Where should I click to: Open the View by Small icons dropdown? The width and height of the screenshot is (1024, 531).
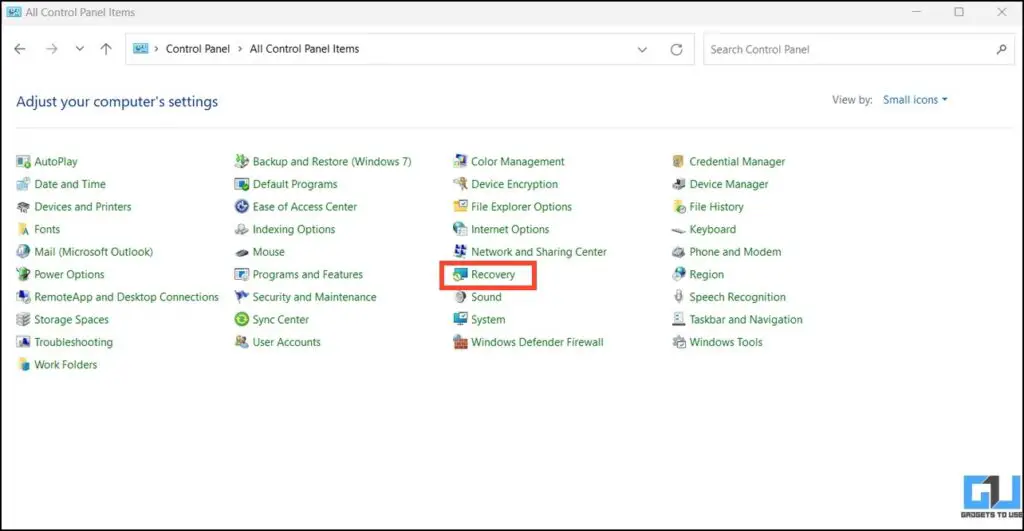(x=914, y=100)
